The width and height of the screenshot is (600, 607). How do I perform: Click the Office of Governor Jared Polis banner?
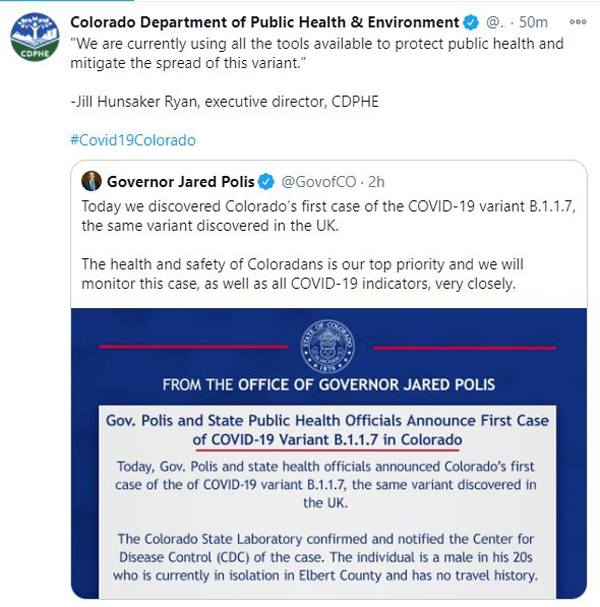click(329, 385)
